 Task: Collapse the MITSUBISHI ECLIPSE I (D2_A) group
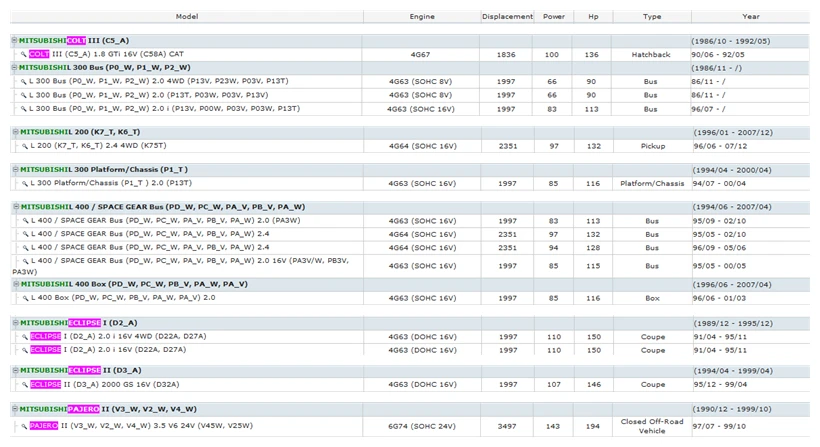click(x=16, y=323)
